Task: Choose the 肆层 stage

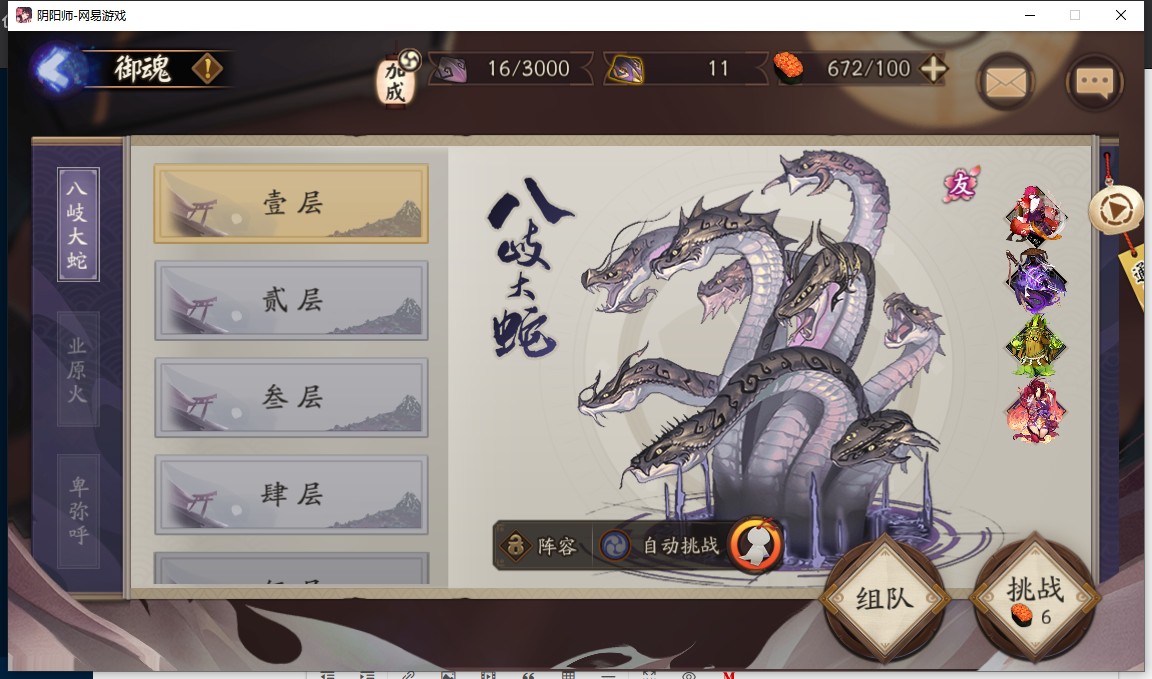Action: [291, 495]
